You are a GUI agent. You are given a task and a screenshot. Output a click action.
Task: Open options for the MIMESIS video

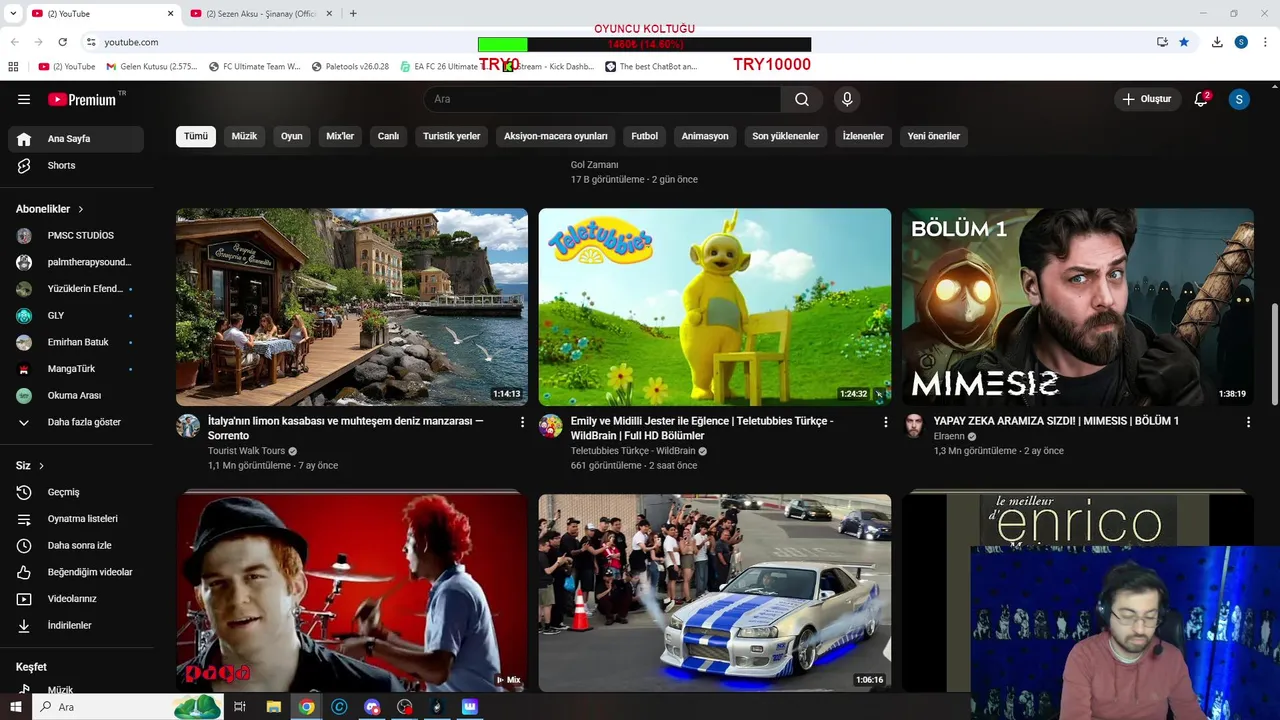[x=1248, y=422]
